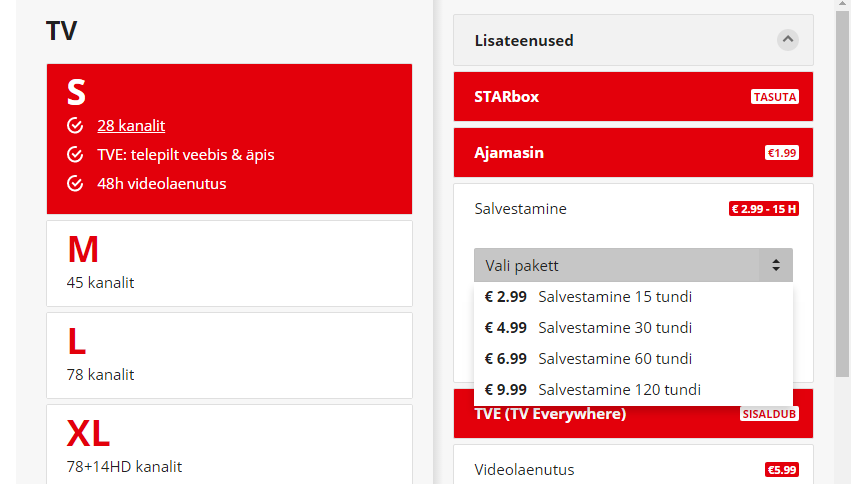Pick Salvestamine 60 tundi for €6.99
The image size is (857, 484).
[x=633, y=359]
